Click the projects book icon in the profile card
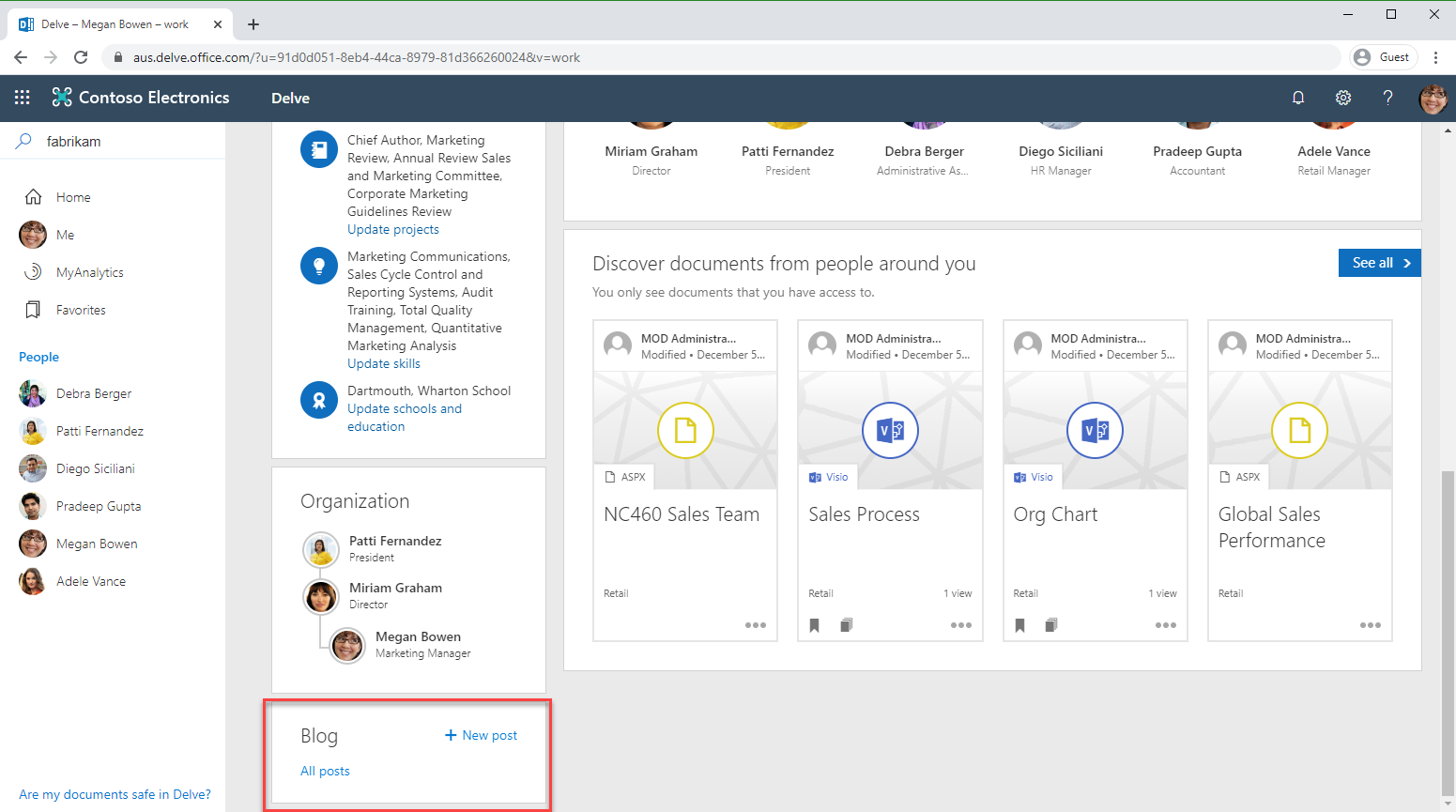This screenshot has height=812, width=1456. point(319,149)
